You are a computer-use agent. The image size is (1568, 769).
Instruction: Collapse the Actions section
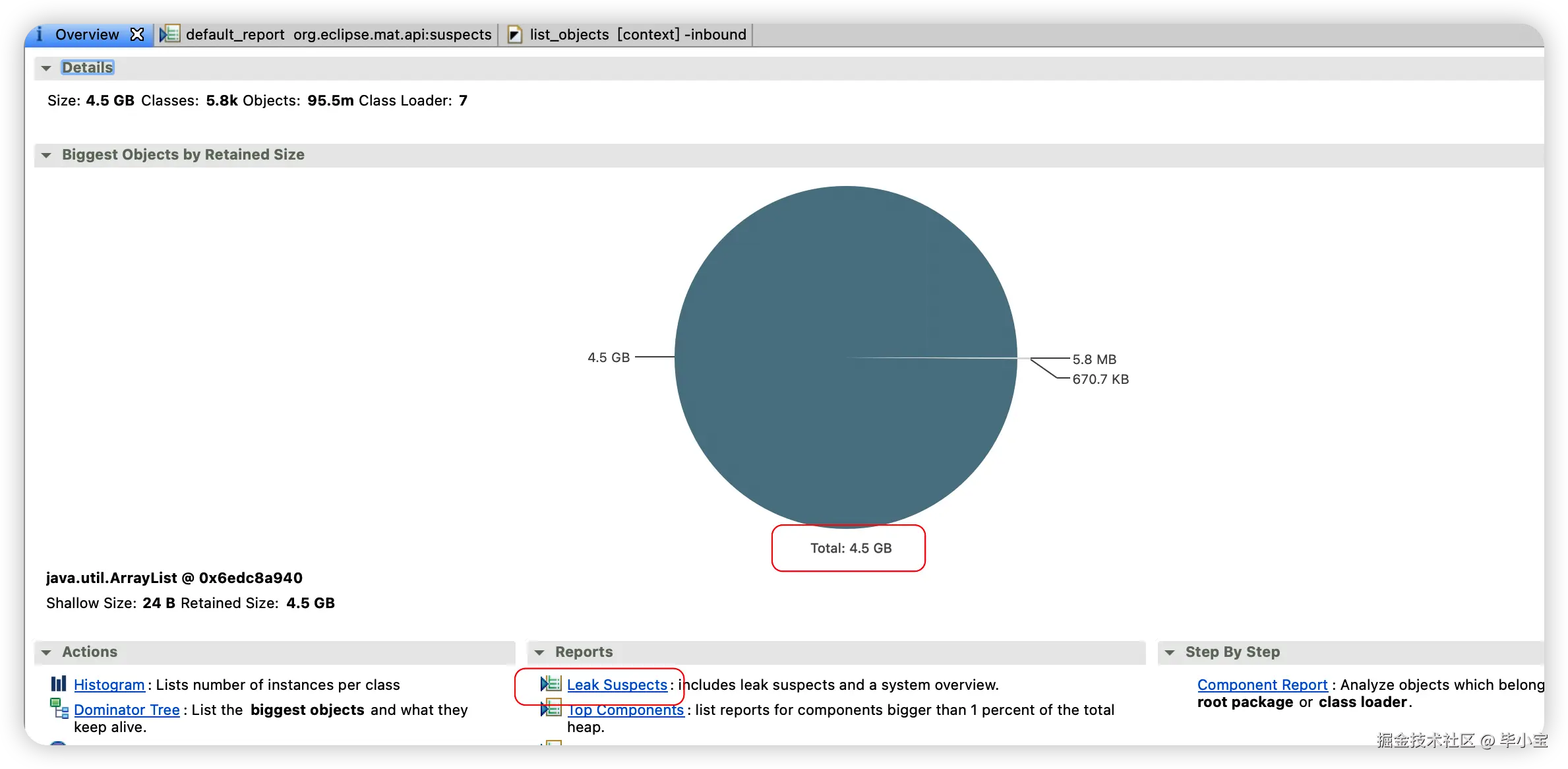(x=46, y=652)
